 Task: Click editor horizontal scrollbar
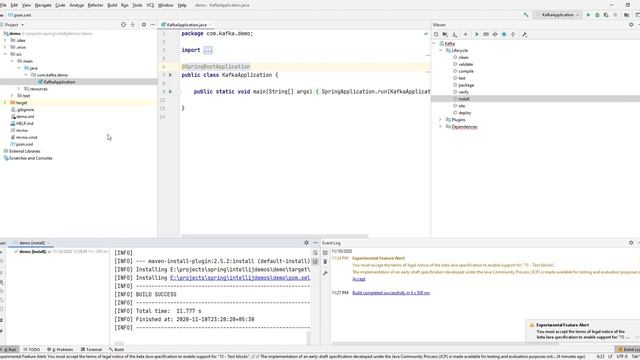275,236
